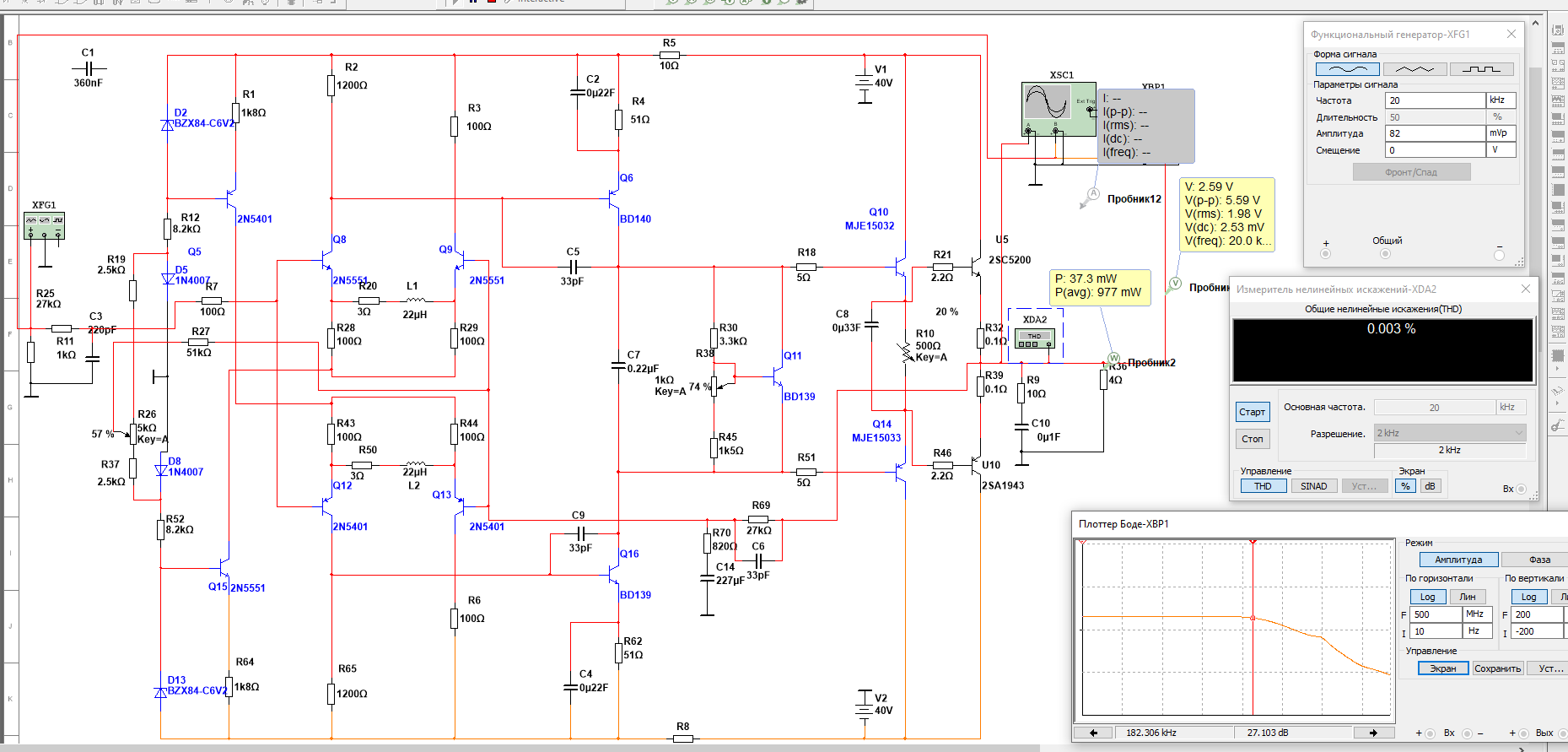The width and height of the screenshot is (1568, 752).
Task: Click the XDA2 distortion analyzer instrument icon
Action: [1035, 338]
